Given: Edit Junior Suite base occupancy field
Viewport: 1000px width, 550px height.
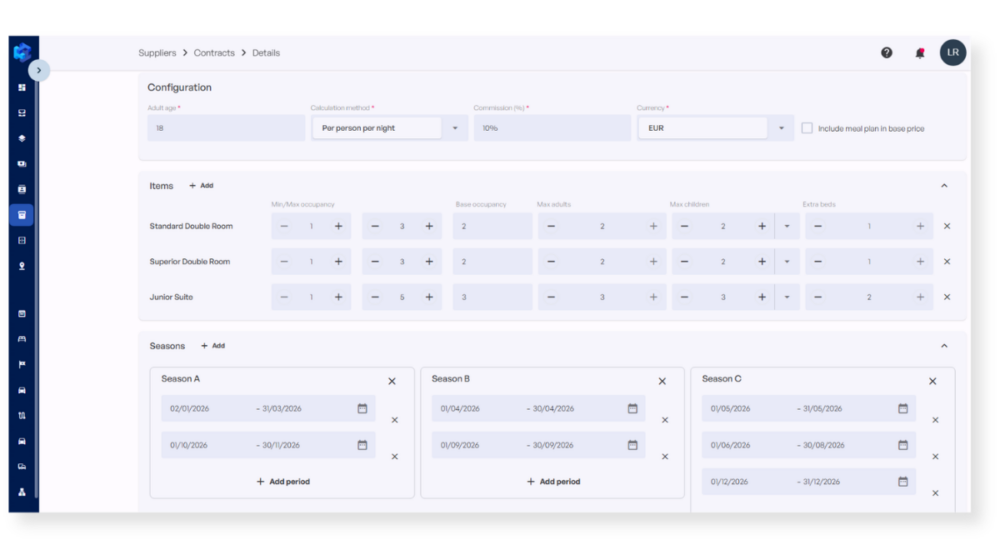Looking at the screenshot, I should coord(492,297).
